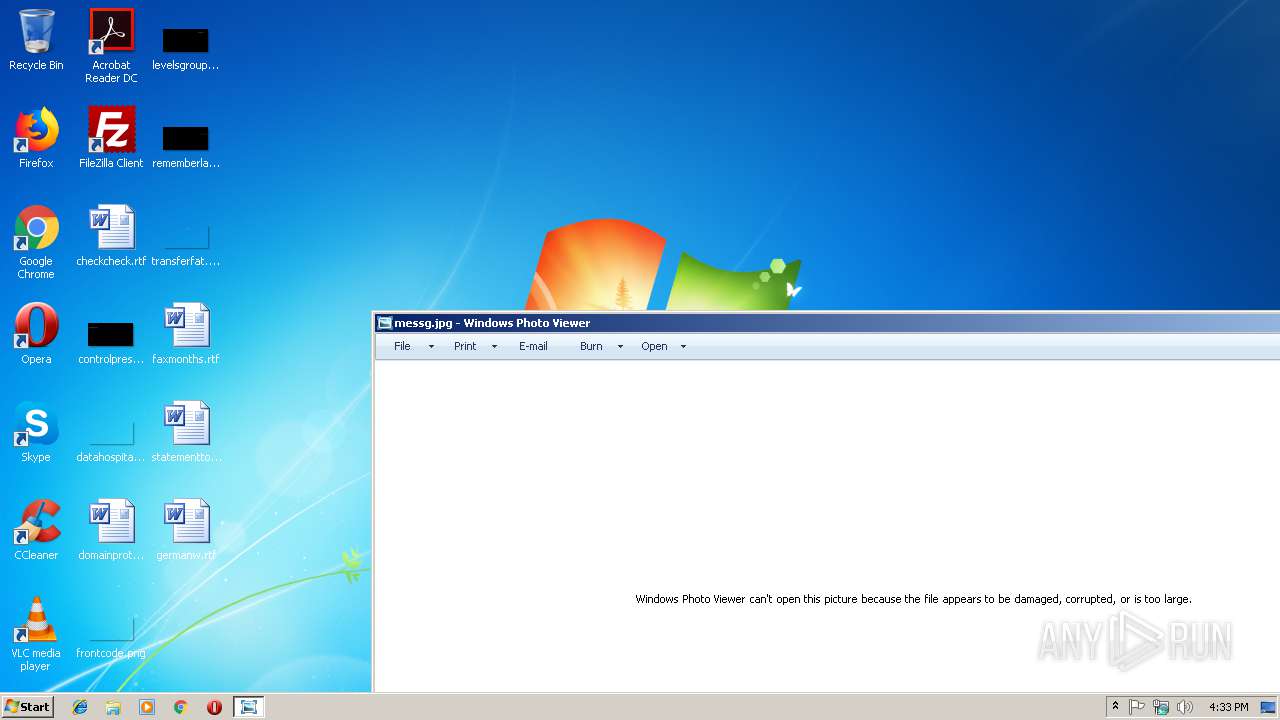Select the domainprot document icon
The height and width of the screenshot is (720, 1280).
point(111,530)
